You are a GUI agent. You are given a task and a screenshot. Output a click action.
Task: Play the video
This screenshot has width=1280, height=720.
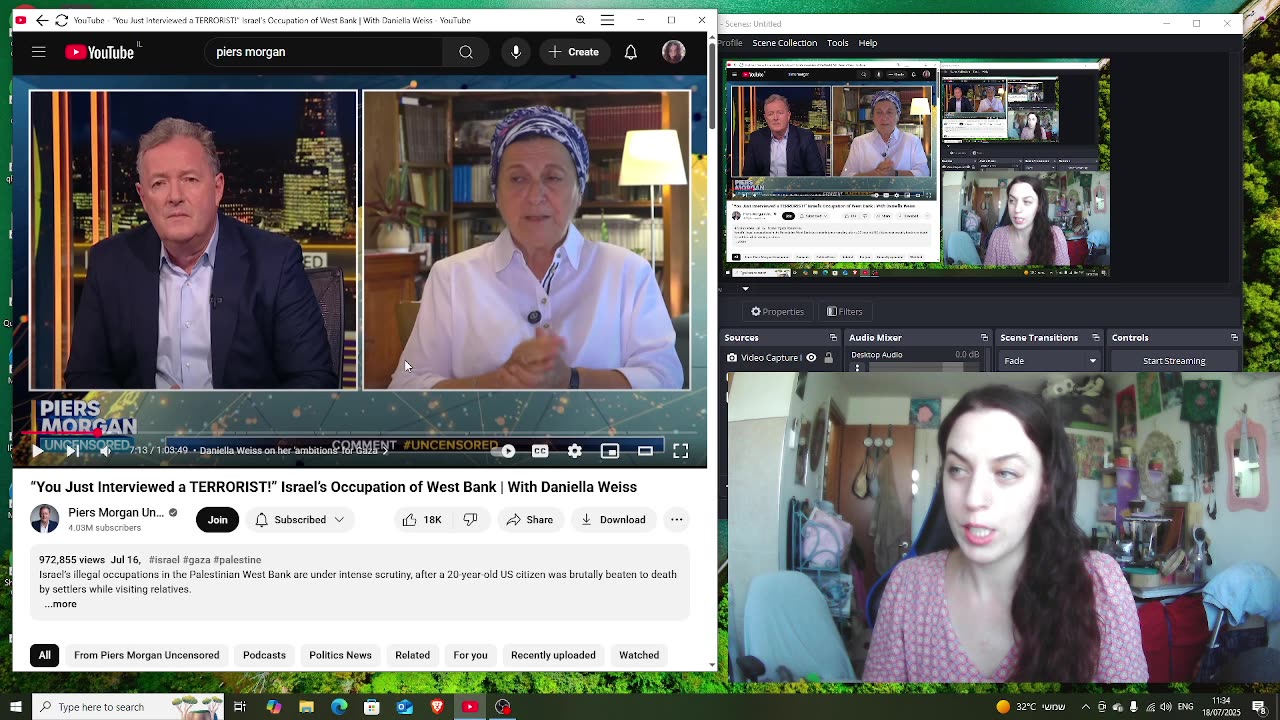tap(37, 451)
